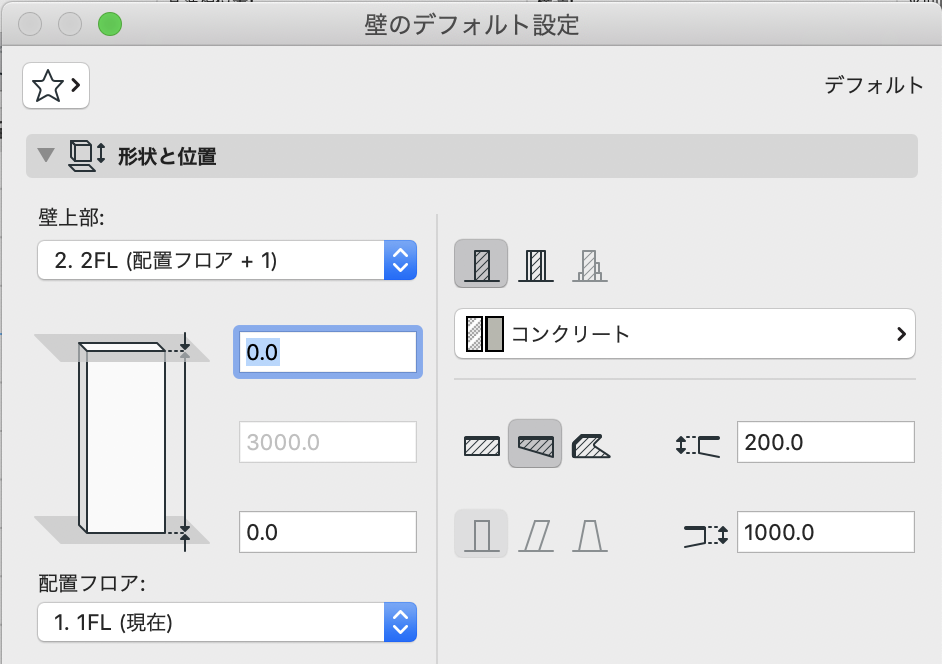Image resolution: width=942 pixels, height=664 pixels.
Task: Select complex profile wall structure icon
Action: point(589,264)
